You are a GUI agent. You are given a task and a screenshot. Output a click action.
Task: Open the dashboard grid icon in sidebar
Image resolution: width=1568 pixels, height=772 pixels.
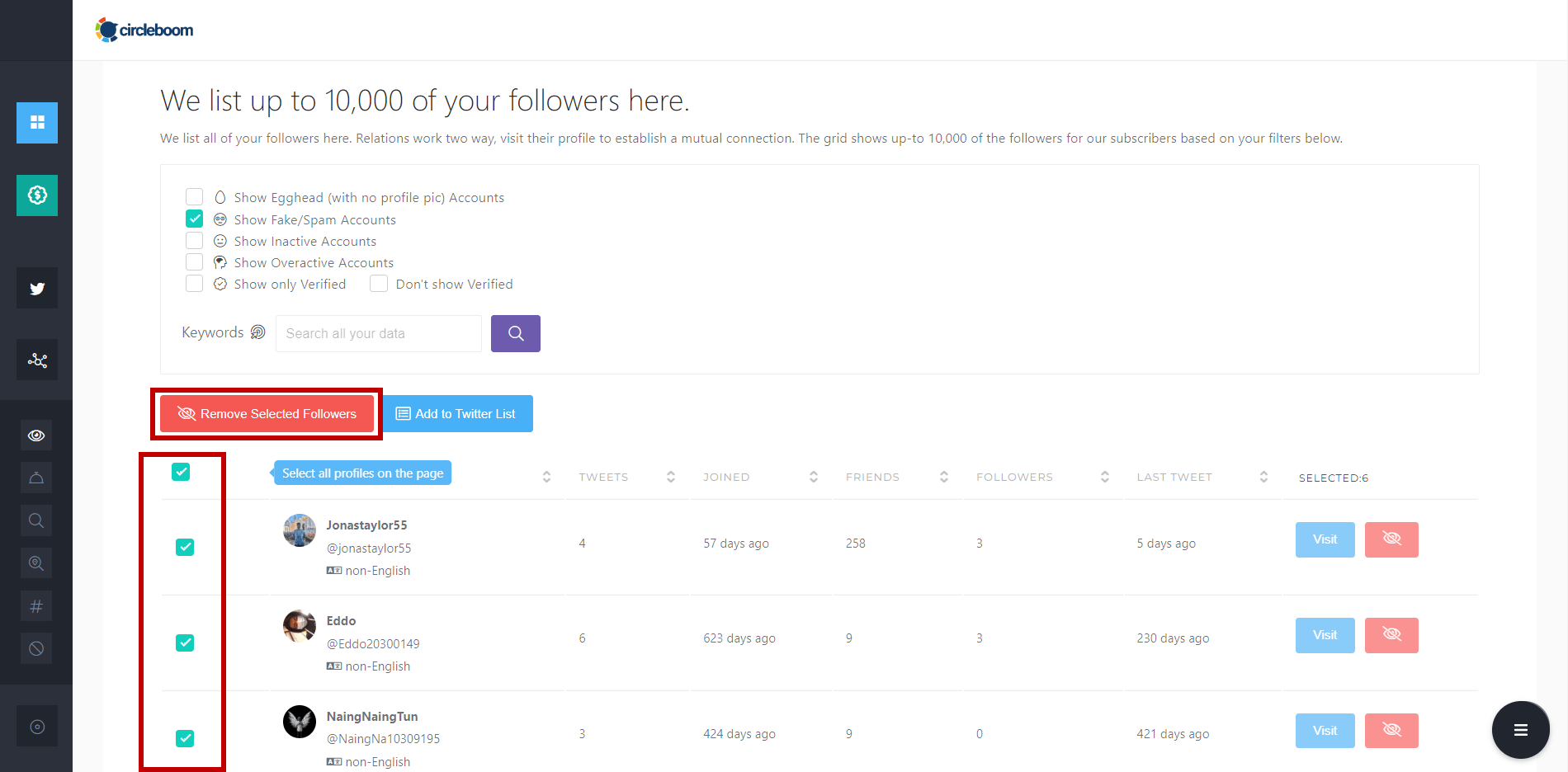[x=36, y=122]
